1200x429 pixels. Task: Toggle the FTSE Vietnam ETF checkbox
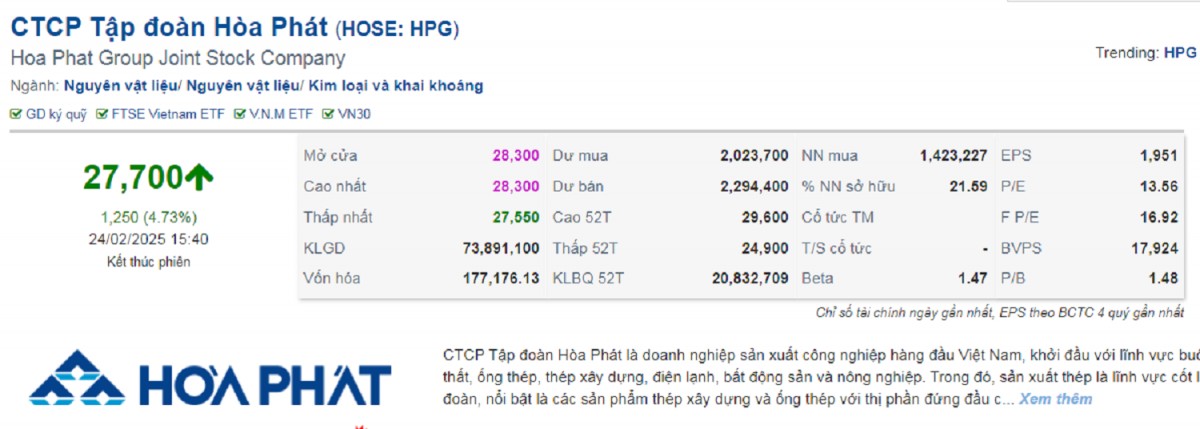tap(102, 114)
